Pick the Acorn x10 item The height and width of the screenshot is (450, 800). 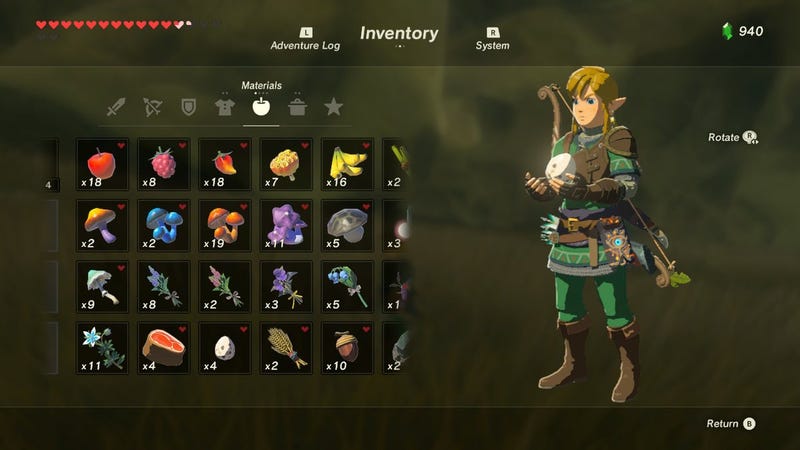[347, 348]
